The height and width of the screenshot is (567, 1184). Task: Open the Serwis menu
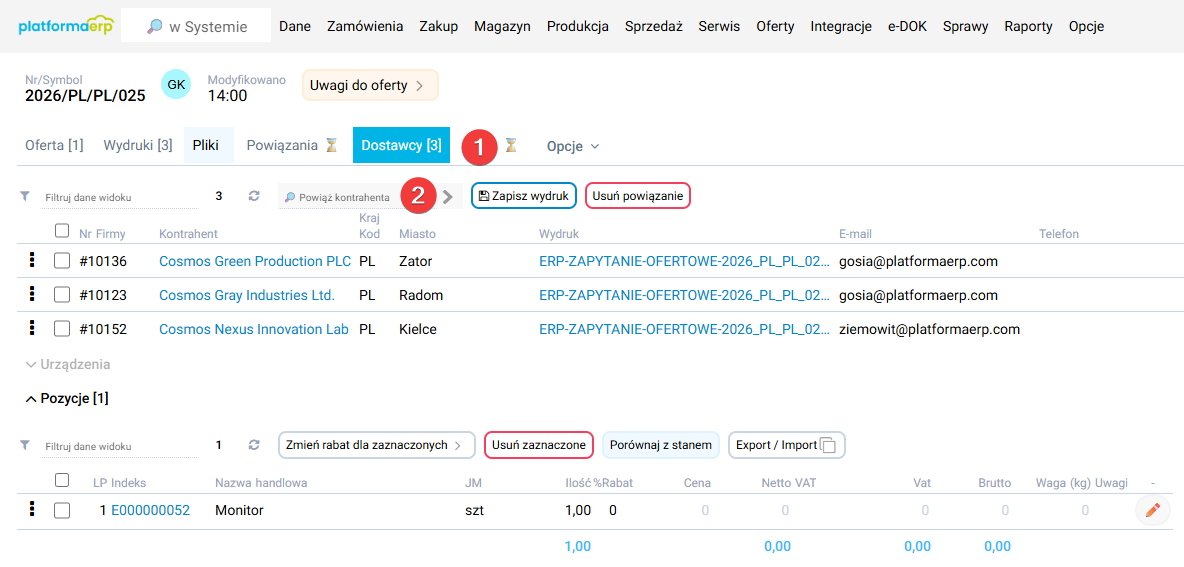click(x=720, y=26)
